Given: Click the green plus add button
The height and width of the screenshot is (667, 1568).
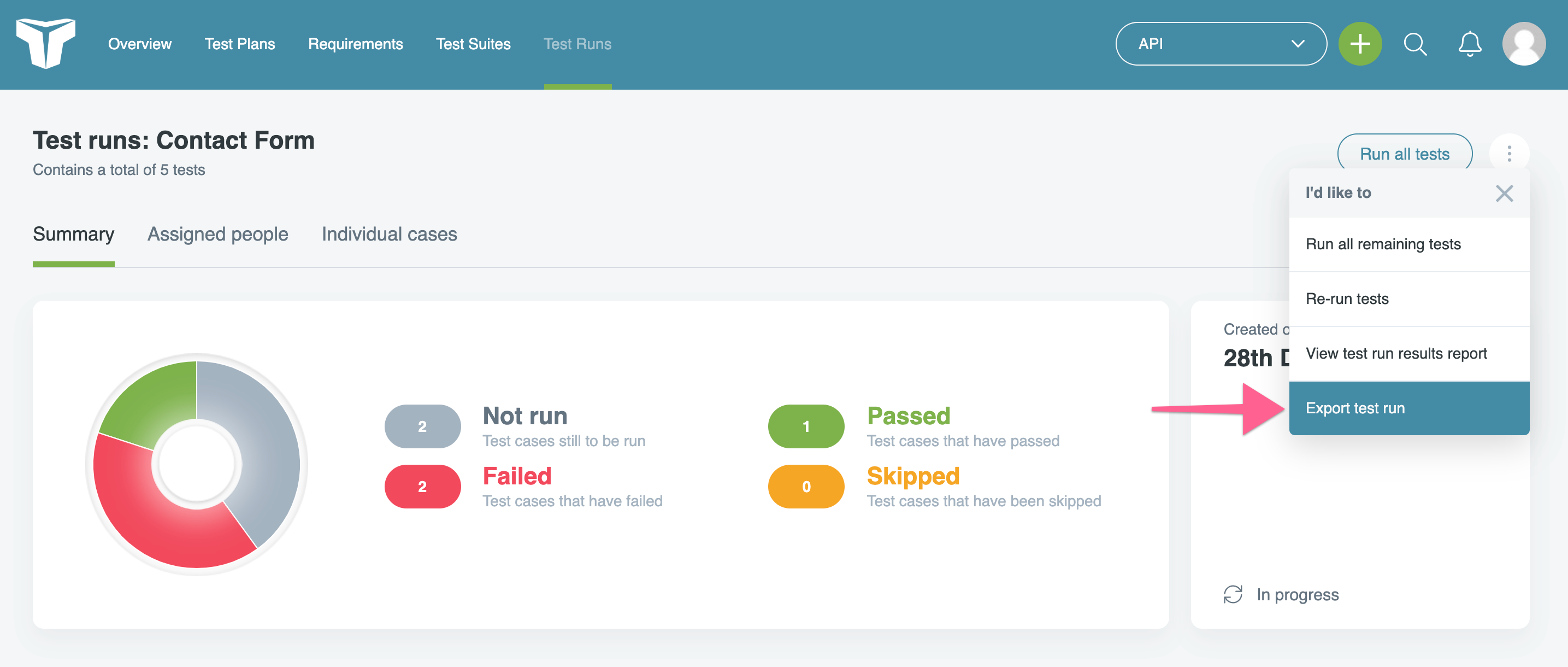Looking at the screenshot, I should pos(1360,44).
